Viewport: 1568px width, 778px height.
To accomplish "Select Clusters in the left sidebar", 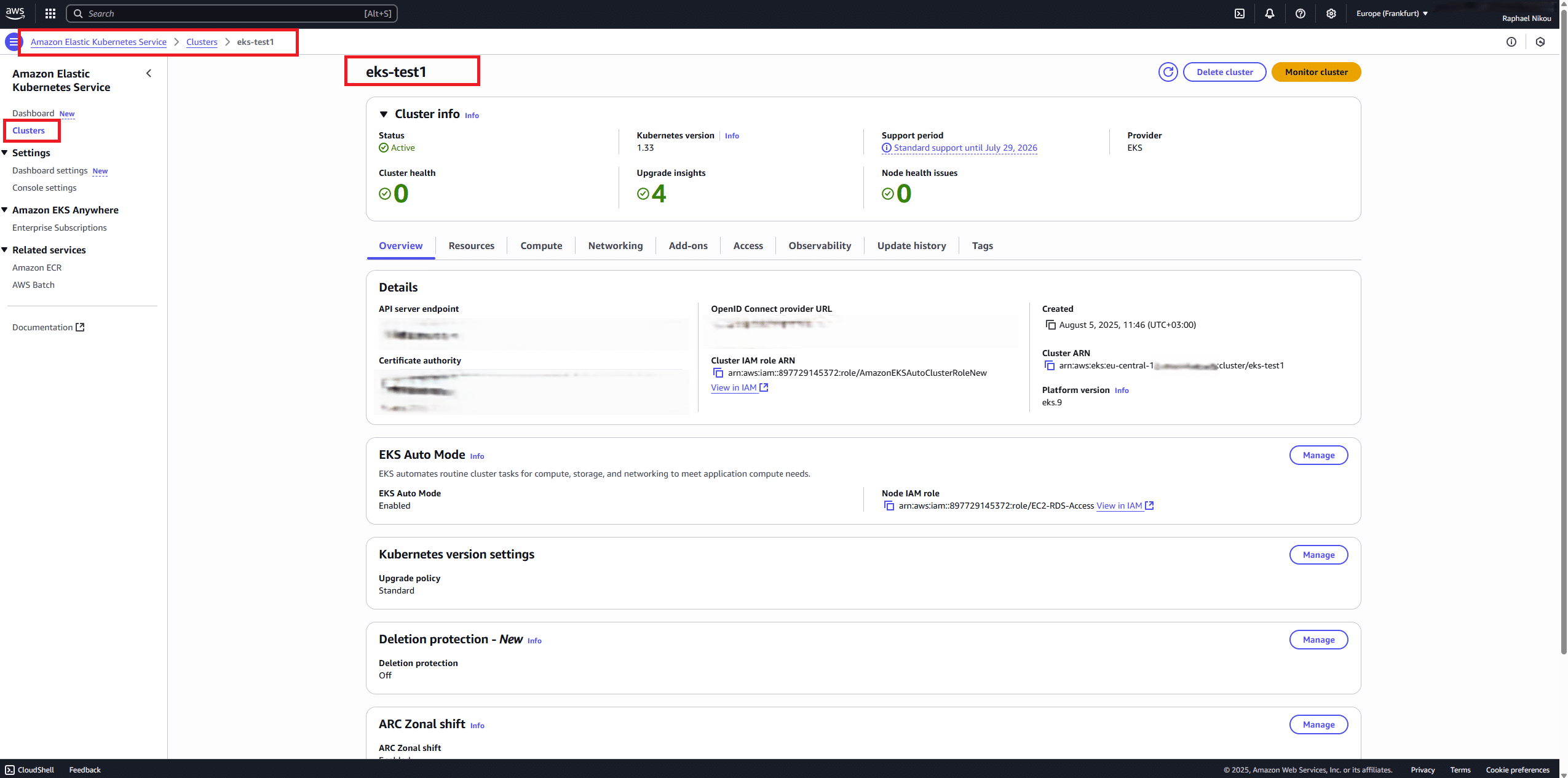I will point(28,130).
